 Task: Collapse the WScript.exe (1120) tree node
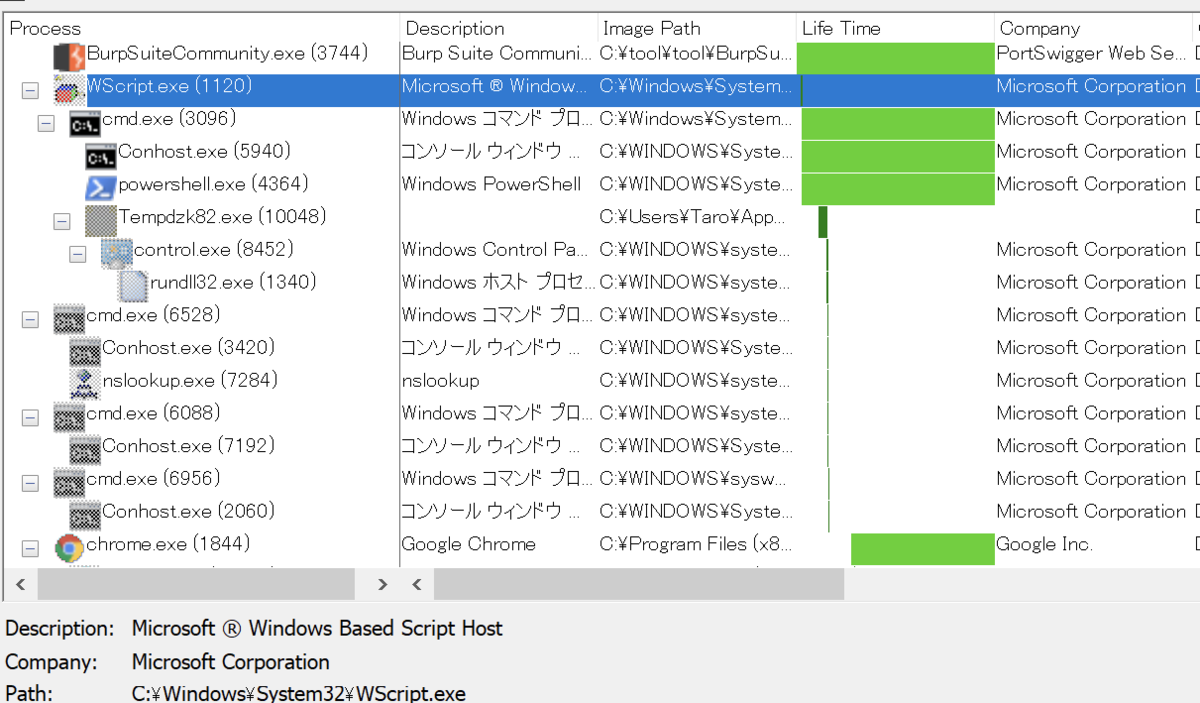[x=30, y=91]
